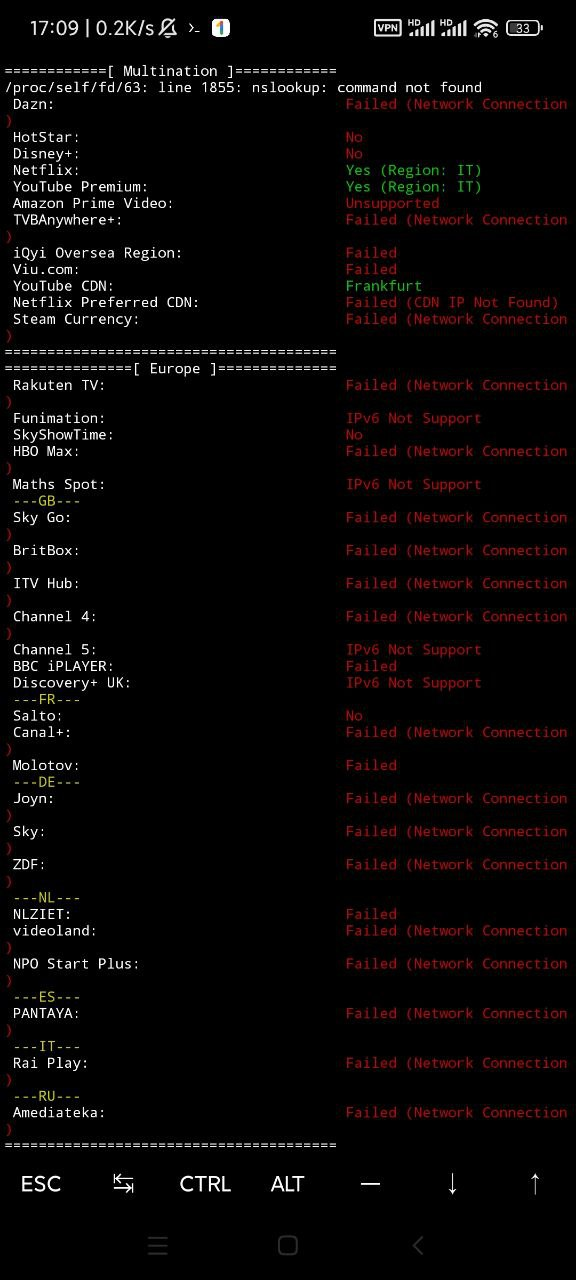The height and width of the screenshot is (1280, 576).
Task: Tap the down arrow key
Action: point(452,1184)
